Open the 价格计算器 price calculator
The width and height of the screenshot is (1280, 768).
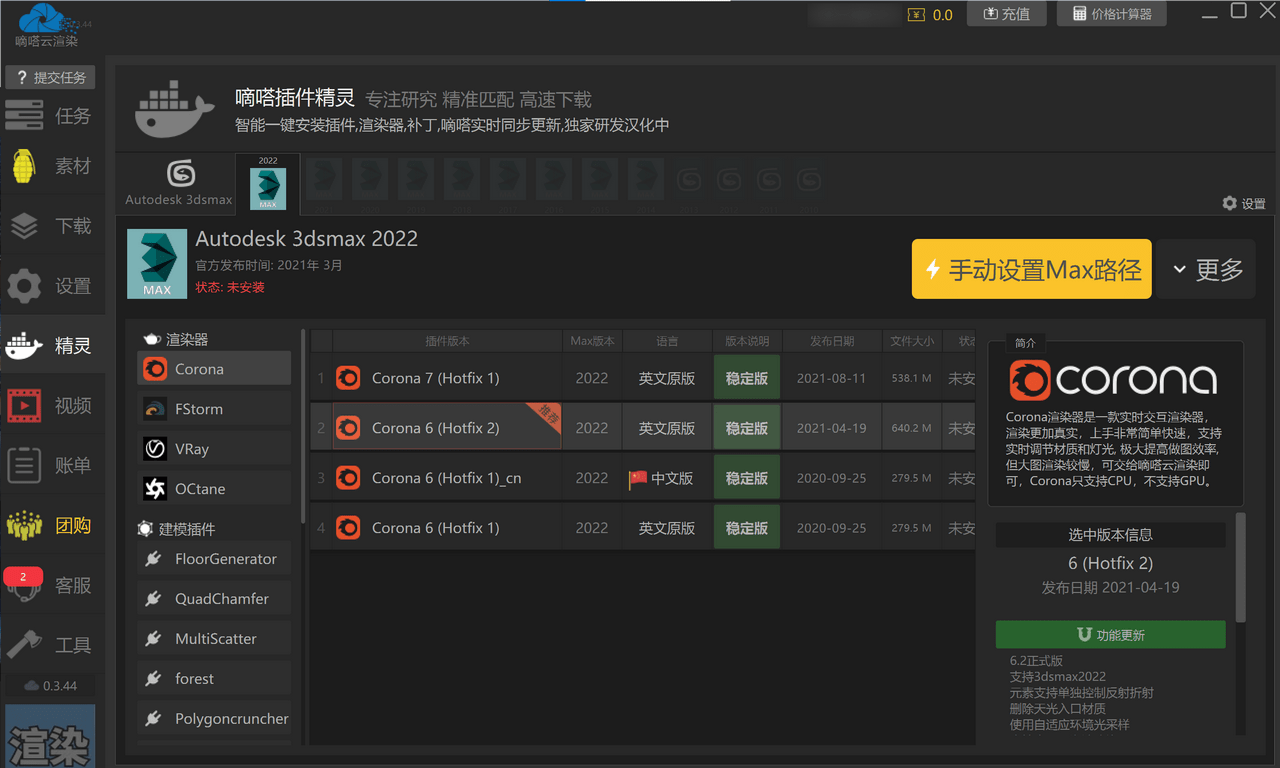click(x=1111, y=13)
